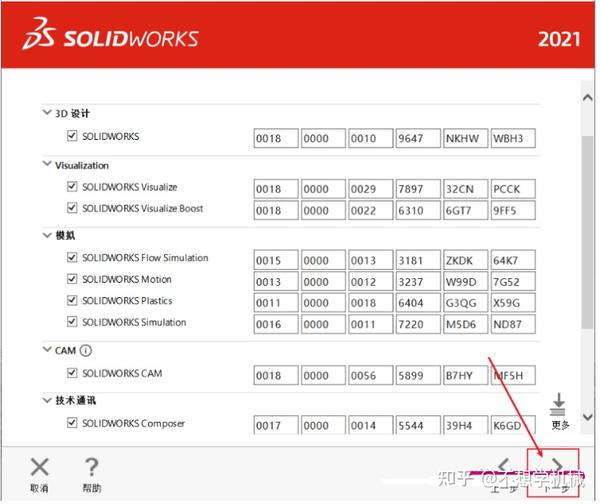The width and height of the screenshot is (600, 504).
Task: Go to the next step arrow
Action: pyautogui.click(x=558, y=465)
